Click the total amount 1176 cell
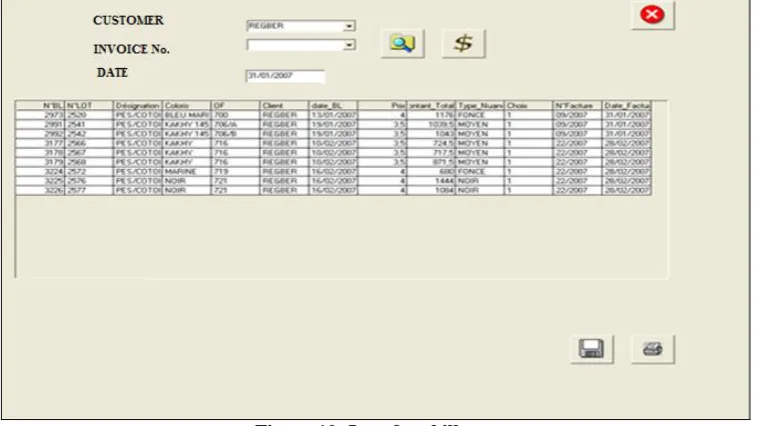 tap(431, 115)
